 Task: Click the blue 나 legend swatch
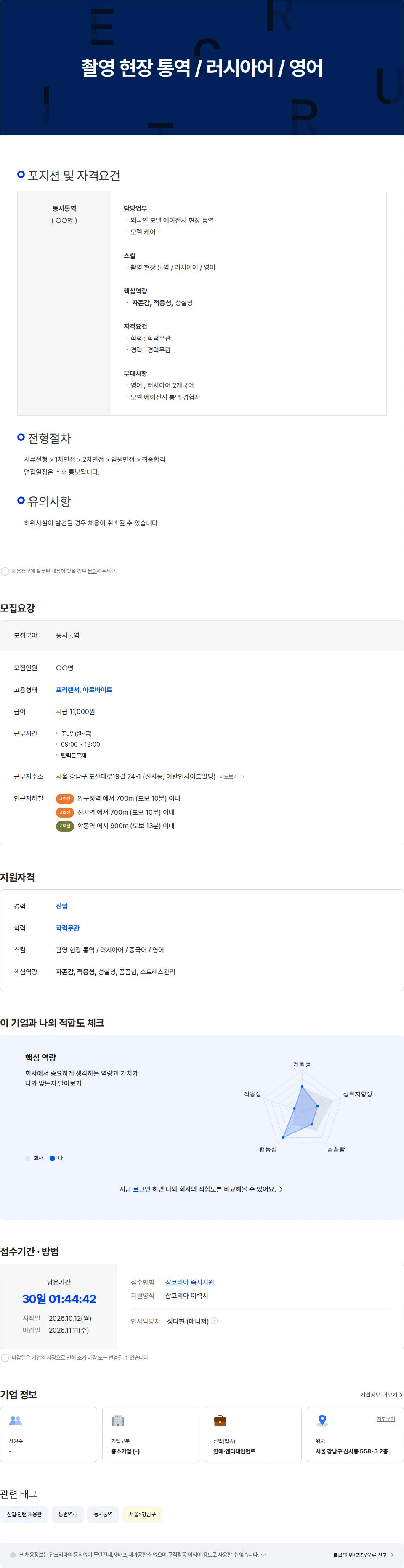point(52,1158)
